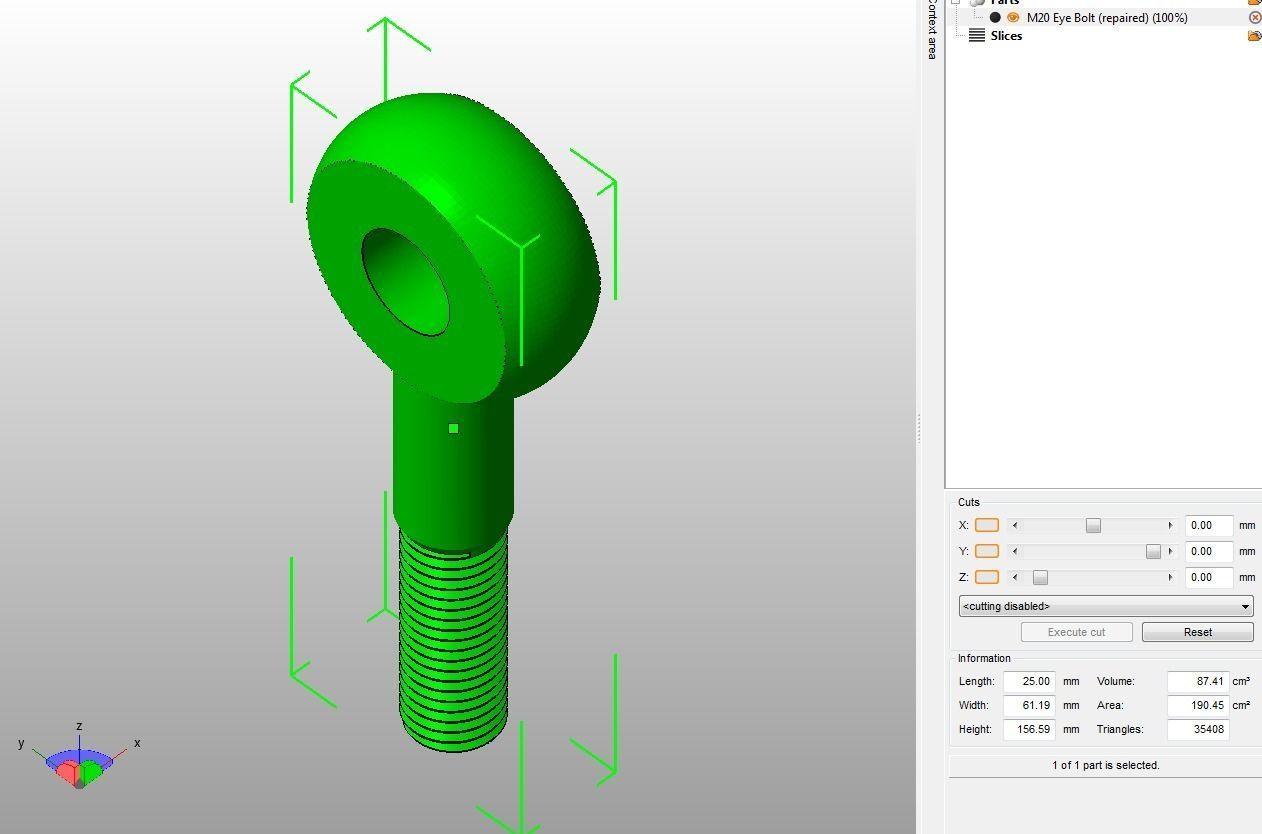This screenshot has width=1262, height=834.
Task: Click the part selection status text
Action: coord(1106,765)
